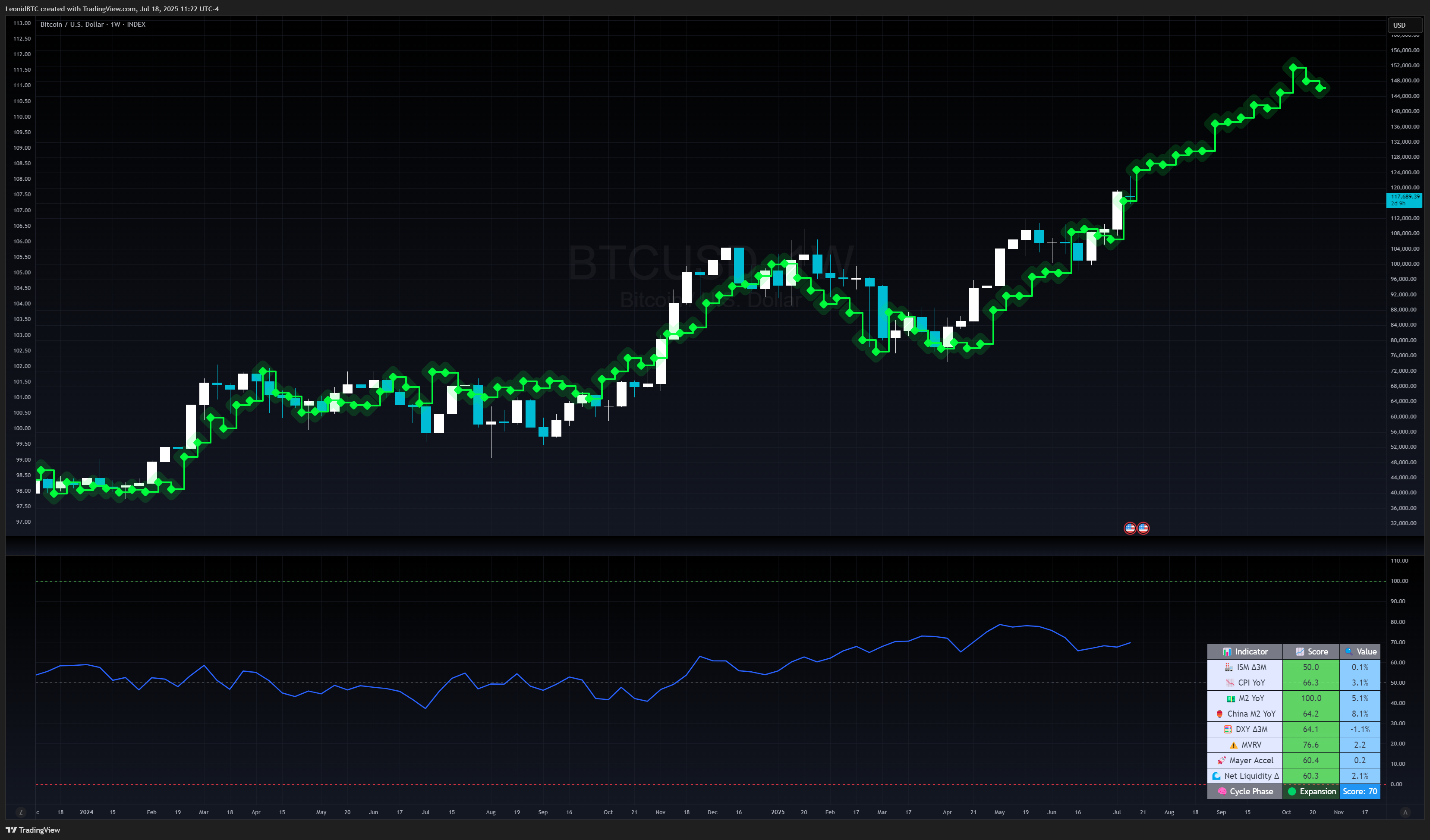Click the ISM Δ3M factory icon
The width and height of the screenshot is (1430, 840).
(x=1228, y=667)
